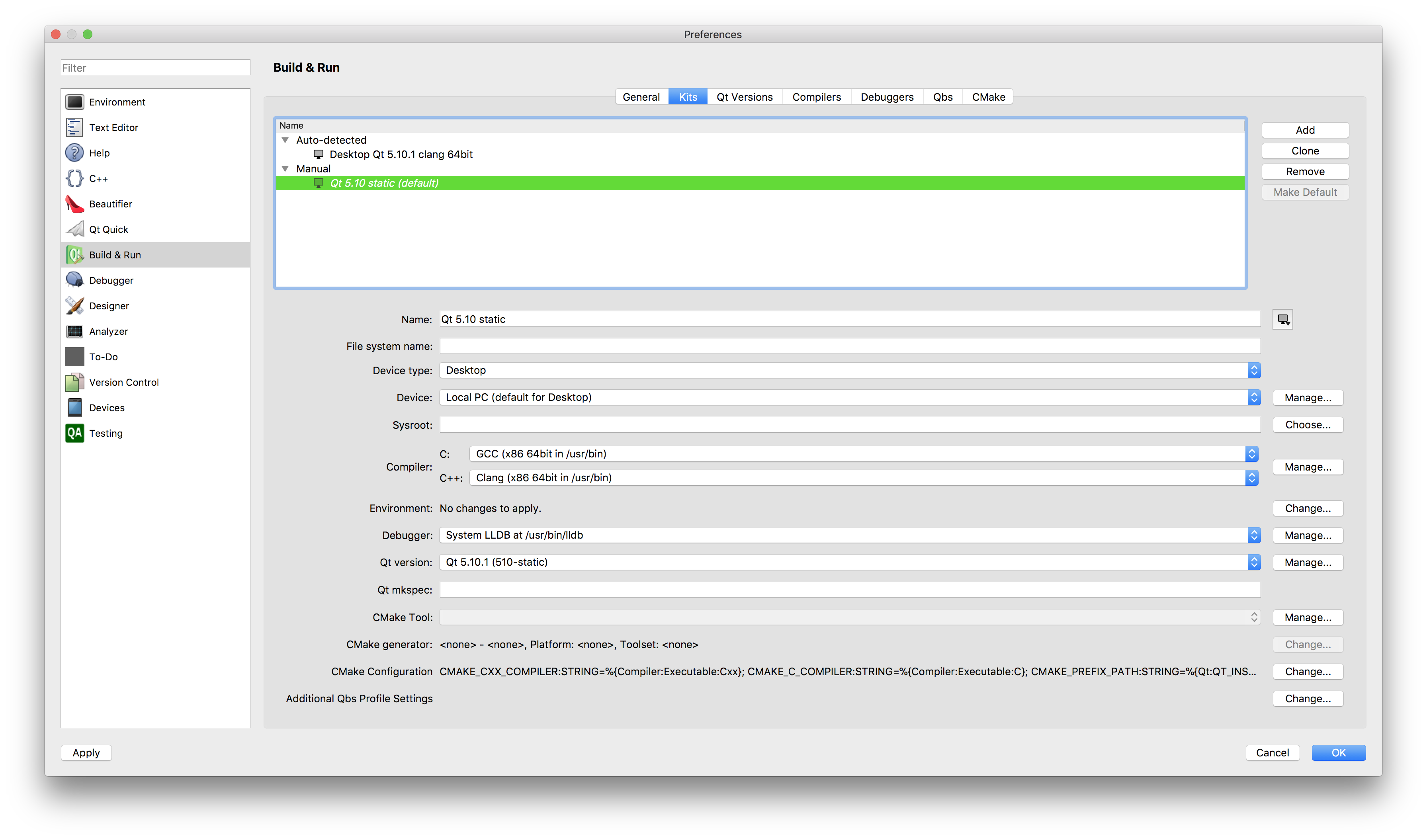This screenshot has width=1427, height=840.
Task: Confirm with the OK button
Action: (x=1339, y=753)
